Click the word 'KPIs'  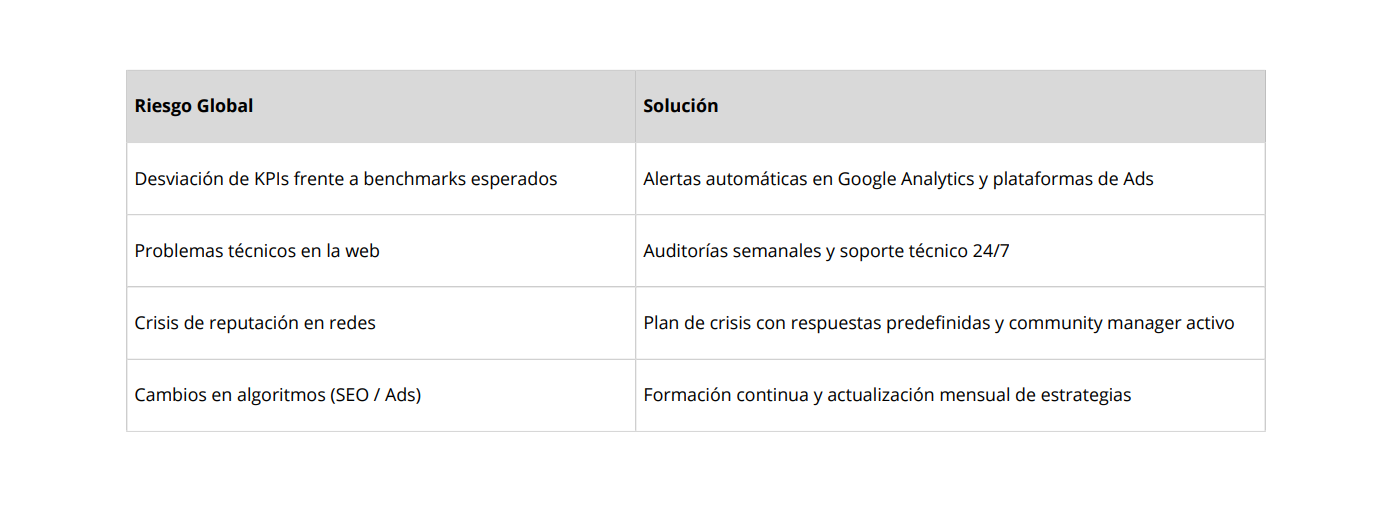point(270,179)
